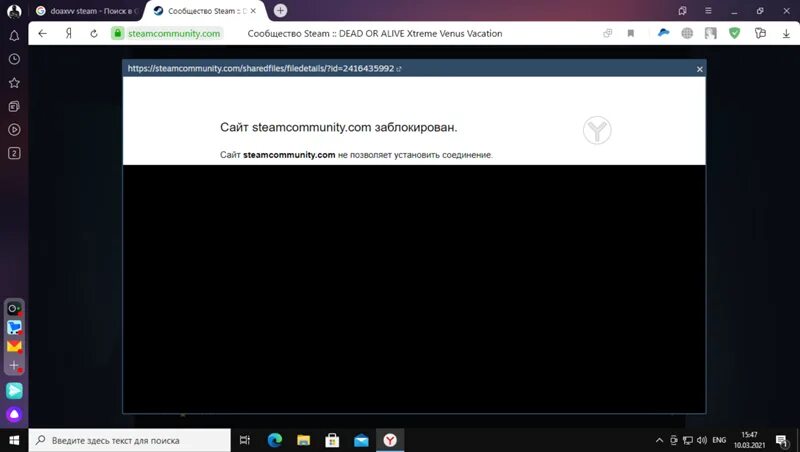Viewport: 800px width, 452px height.
Task: Bookmark this page with flag icon
Action: [631, 34]
